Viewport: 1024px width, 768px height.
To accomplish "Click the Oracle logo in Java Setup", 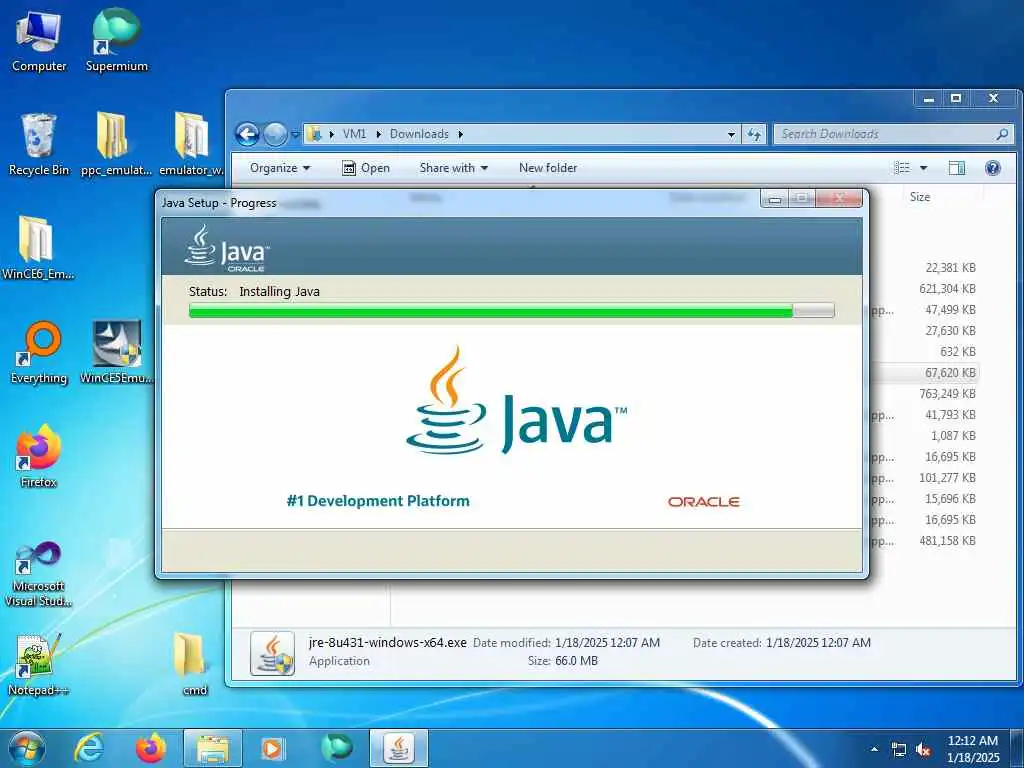I will click(x=703, y=502).
